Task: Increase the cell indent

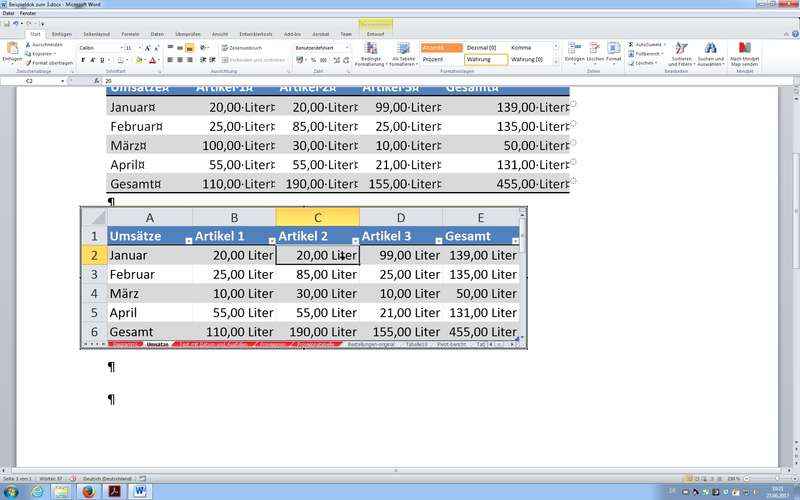Action: click(x=212, y=60)
